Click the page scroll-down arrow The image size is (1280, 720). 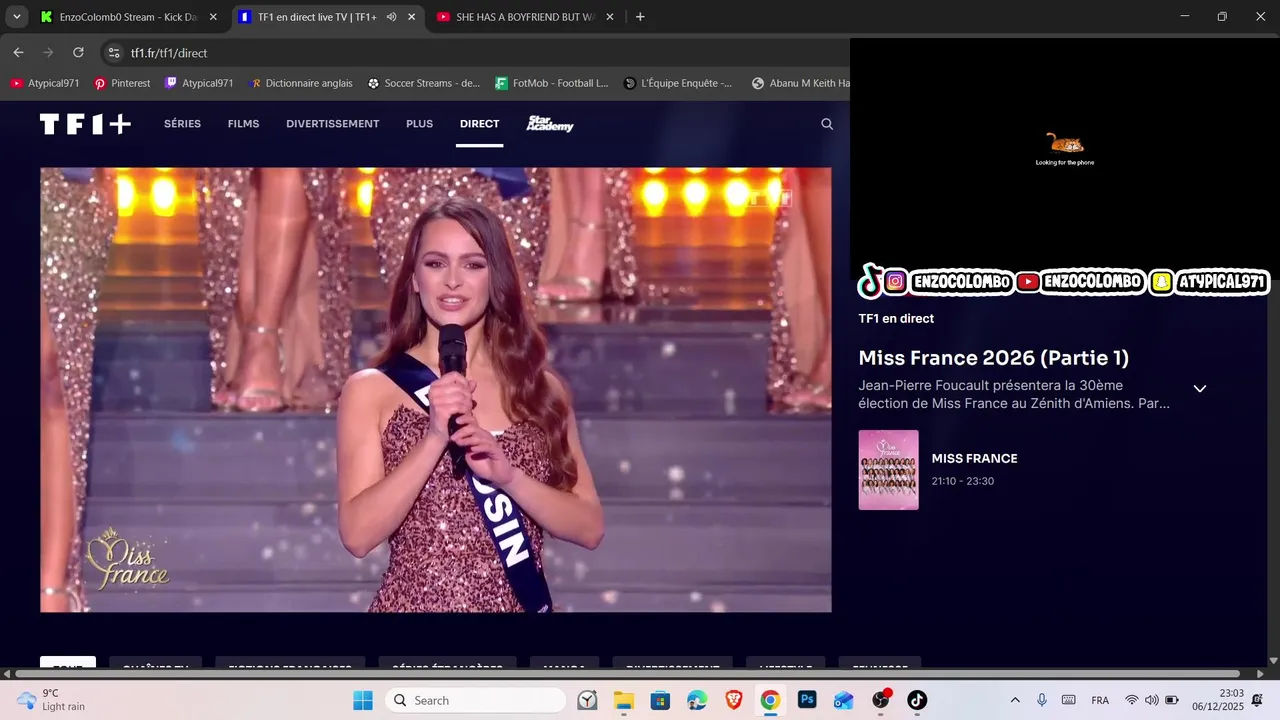[1273, 661]
